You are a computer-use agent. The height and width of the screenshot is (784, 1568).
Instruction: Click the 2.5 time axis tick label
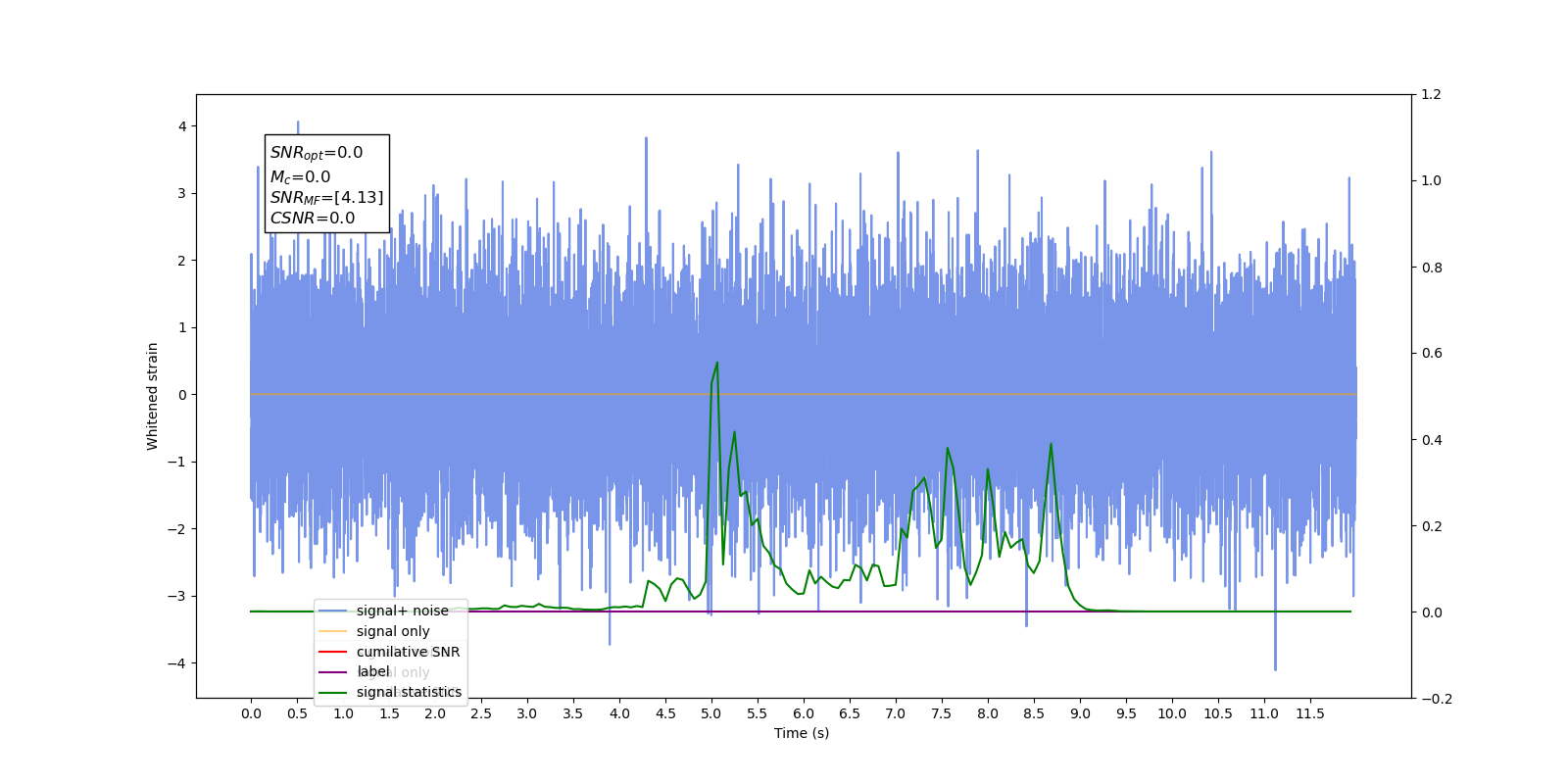tap(481, 713)
